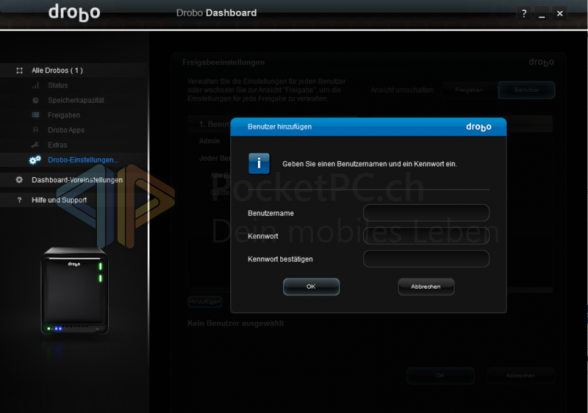Viewport: 588px width, 413px height.
Task: Select the Speicherkapazität pie icon
Action: 36,100
